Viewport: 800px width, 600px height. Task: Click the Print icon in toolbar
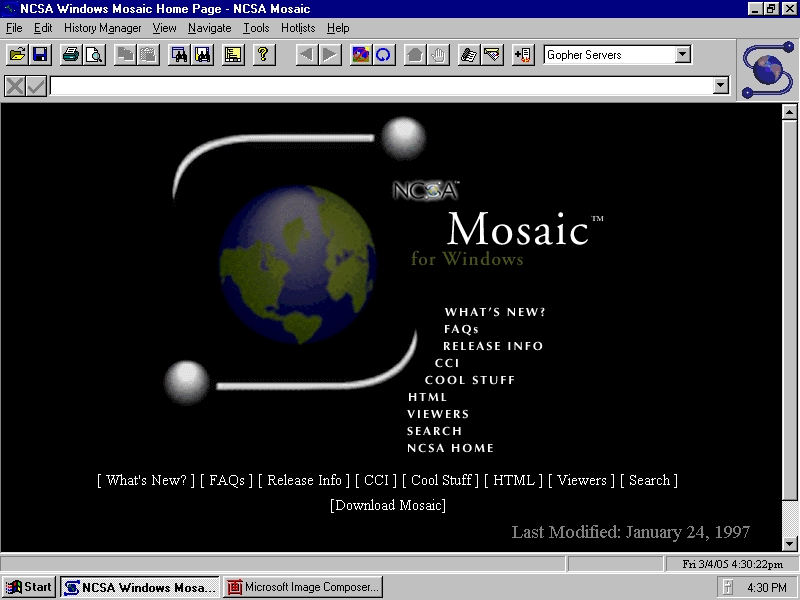click(71, 55)
